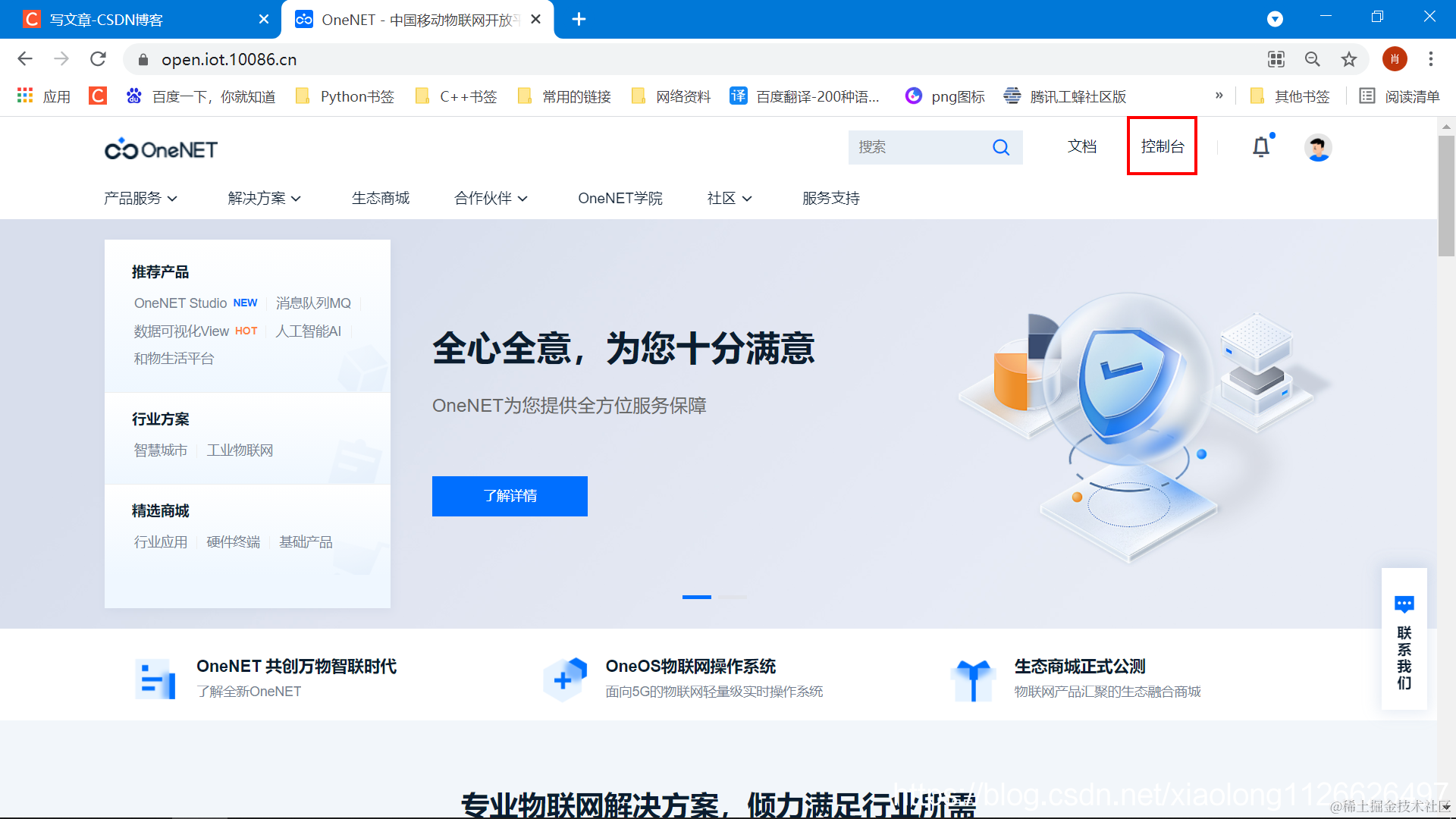Viewport: 1456px width, 819px height.
Task: Click the OneNET logo
Action: tap(161, 149)
